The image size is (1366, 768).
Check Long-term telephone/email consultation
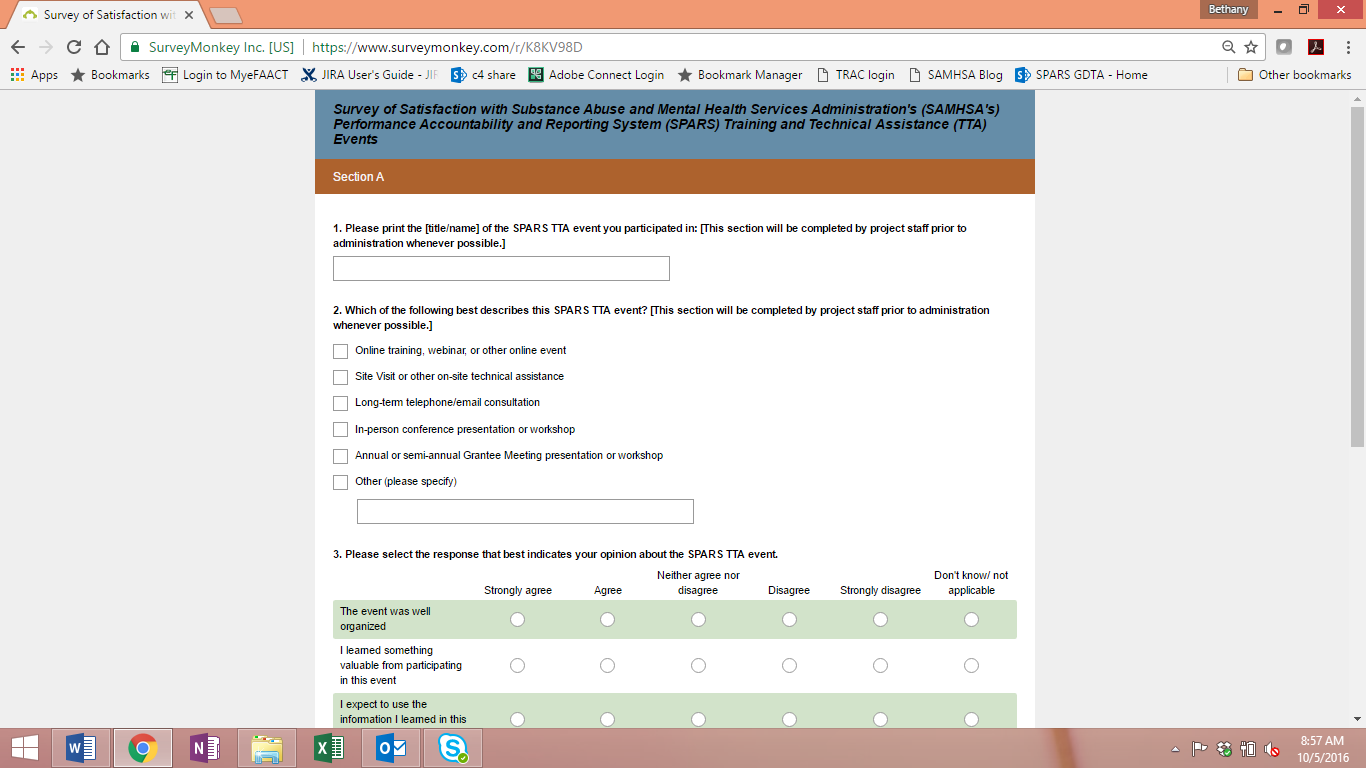(341, 403)
